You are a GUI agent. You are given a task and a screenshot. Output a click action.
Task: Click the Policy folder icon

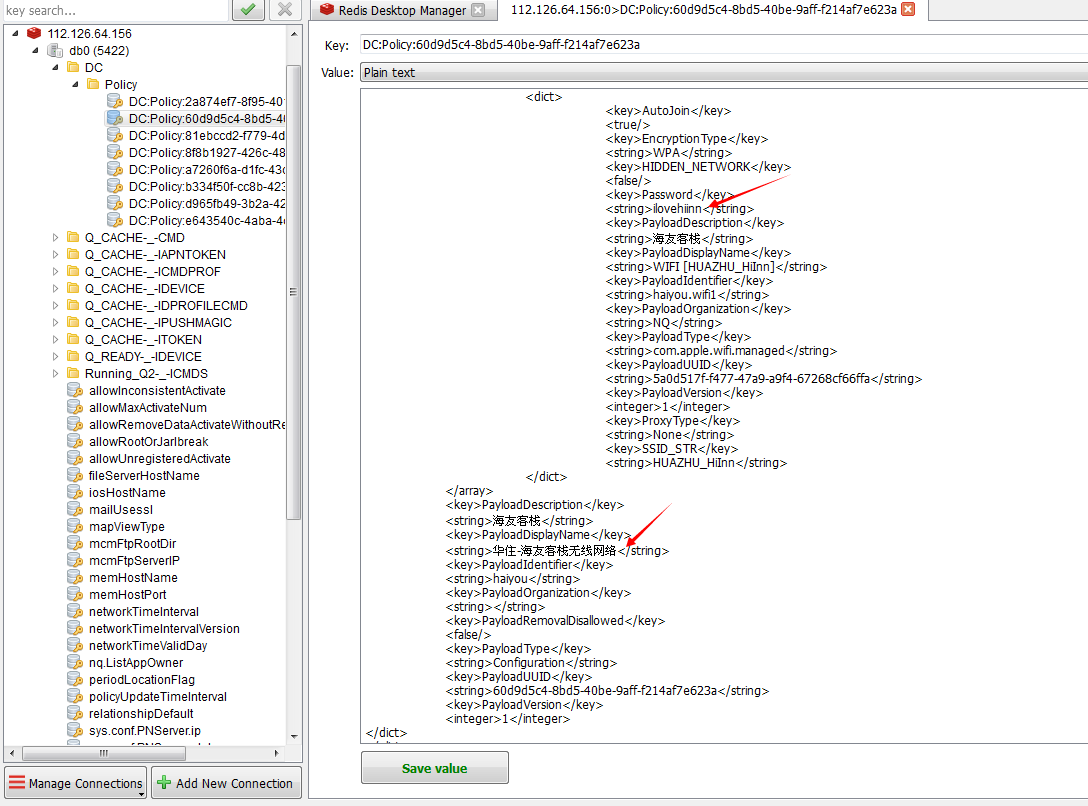tap(93, 84)
